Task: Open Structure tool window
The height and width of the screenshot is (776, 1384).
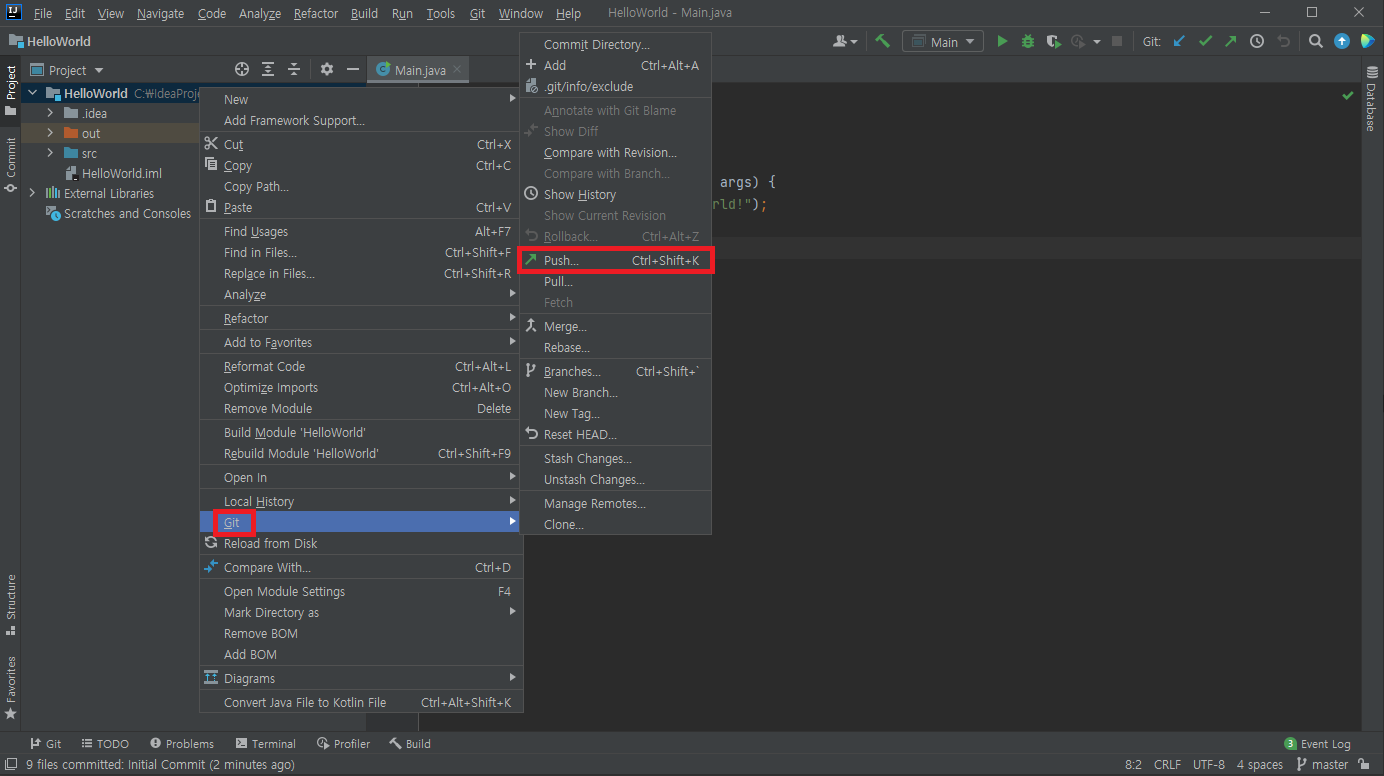Action: [11, 604]
